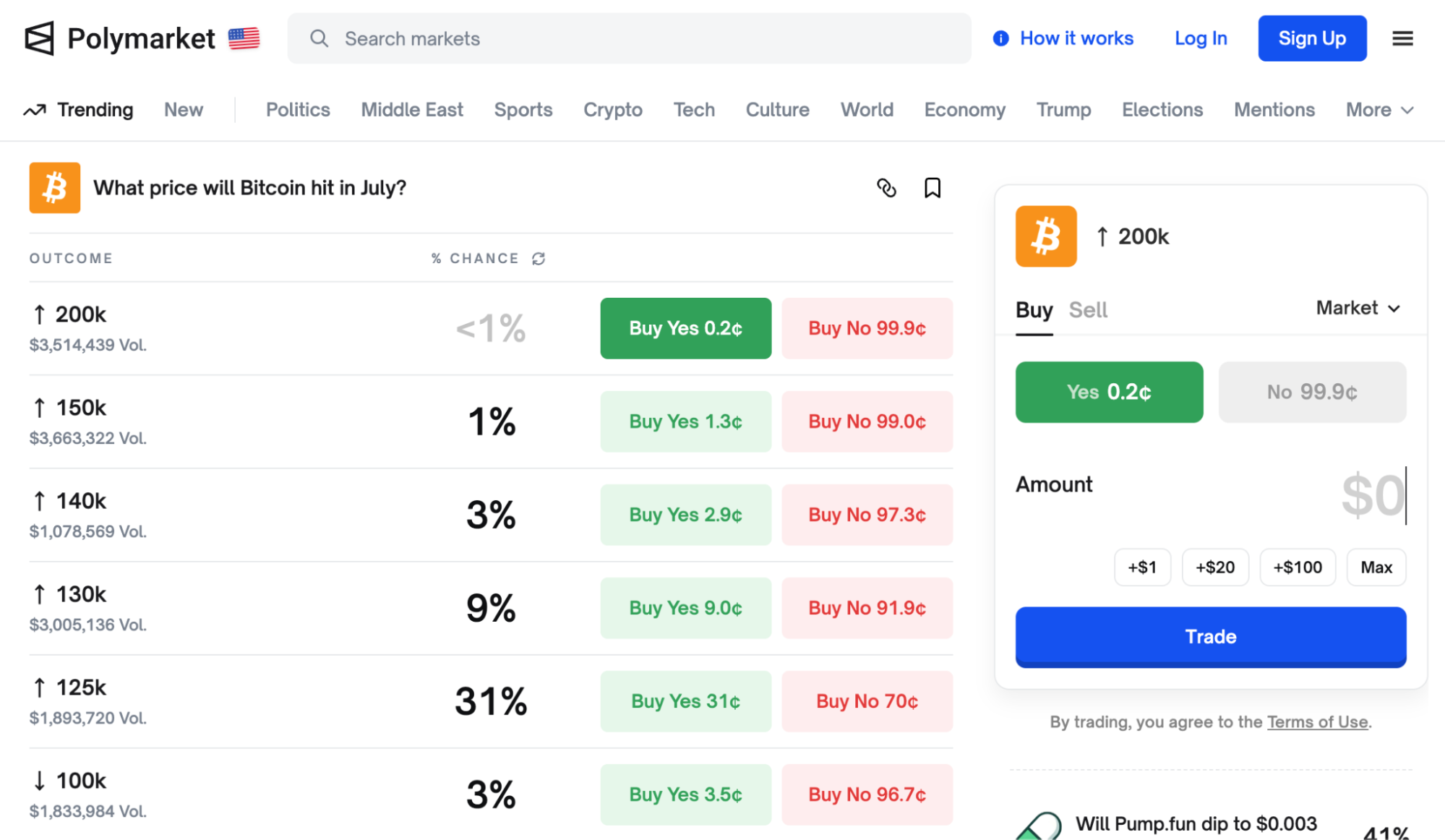1445x840 pixels.
Task: Add +$20 to amount
Action: click(x=1215, y=567)
